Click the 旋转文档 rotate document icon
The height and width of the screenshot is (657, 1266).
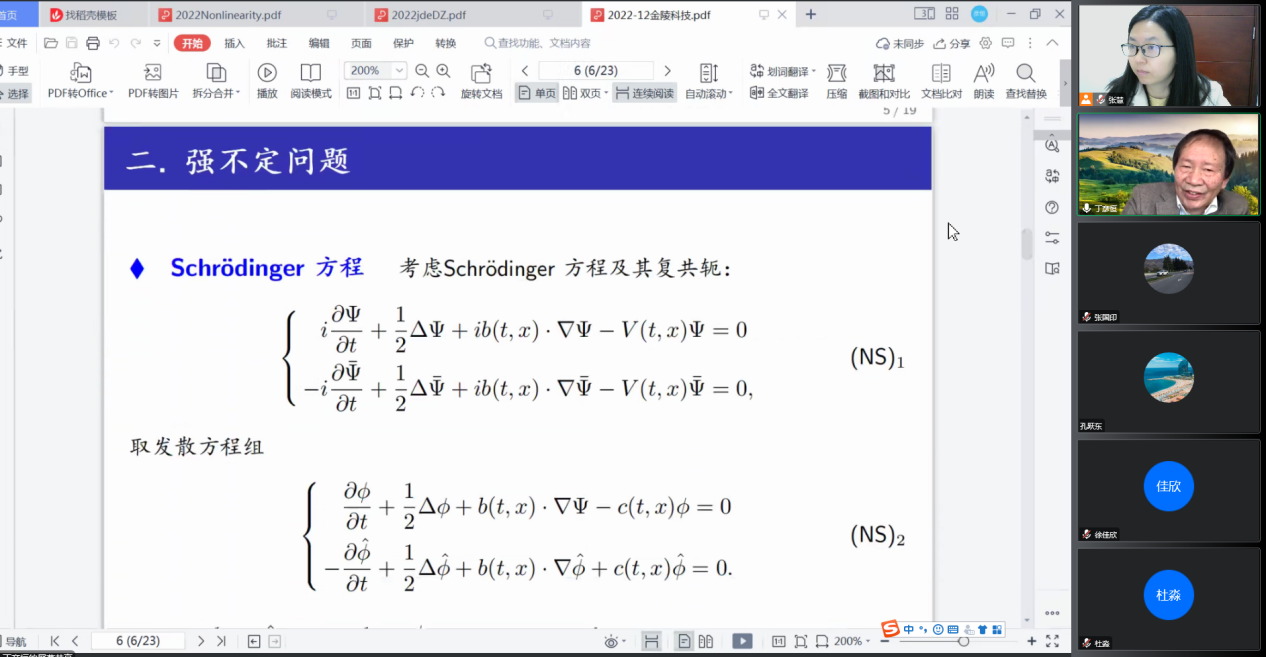pos(481,73)
